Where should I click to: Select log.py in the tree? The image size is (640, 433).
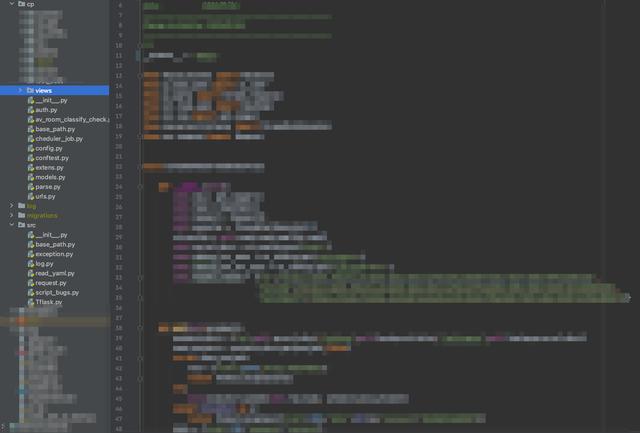pyautogui.click(x=44, y=264)
